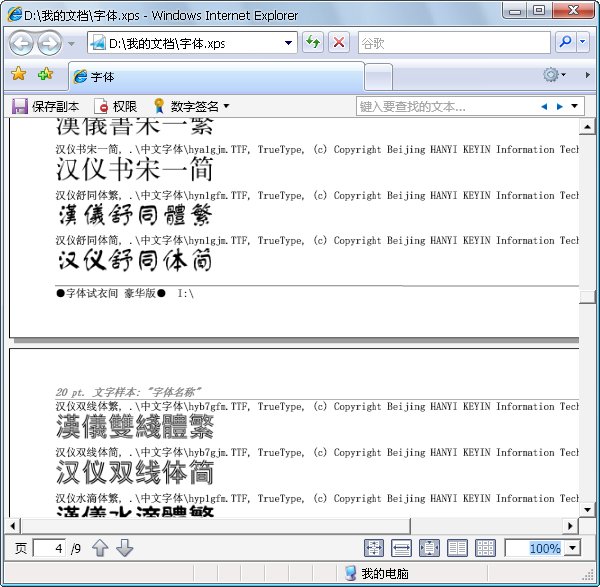Run search with the magnifier icon
This screenshot has width=600, height=587.
[x=565, y=42]
